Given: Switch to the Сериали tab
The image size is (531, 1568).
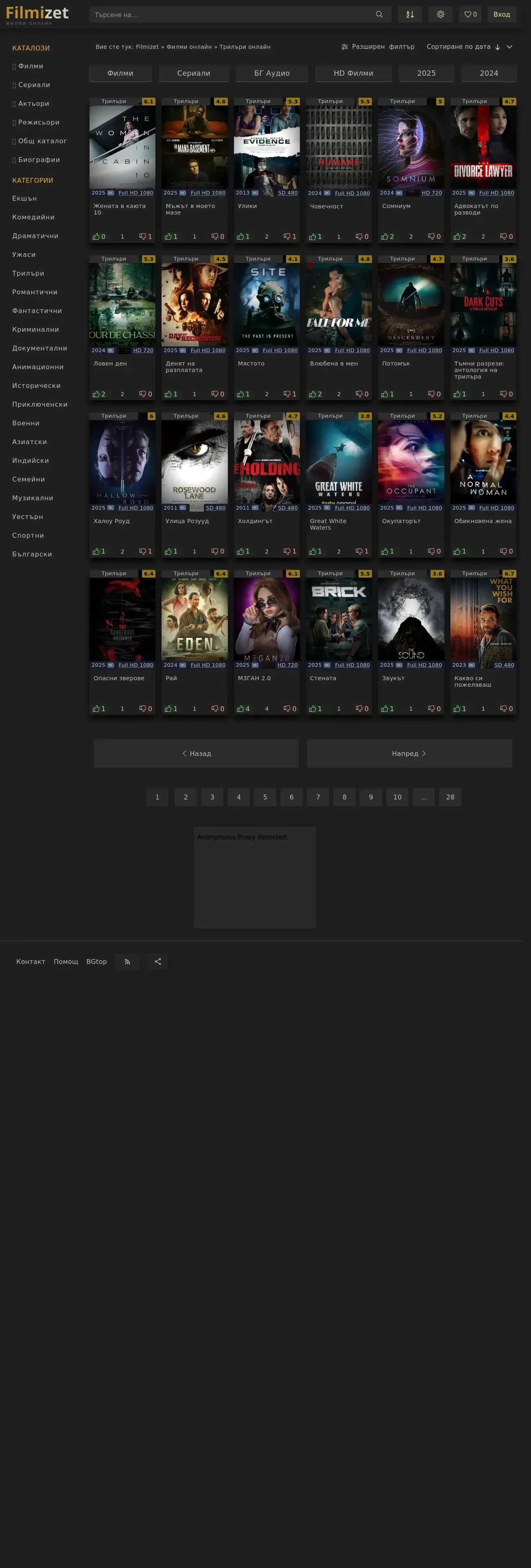Looking at the screenshot, I should click(193, 73).
